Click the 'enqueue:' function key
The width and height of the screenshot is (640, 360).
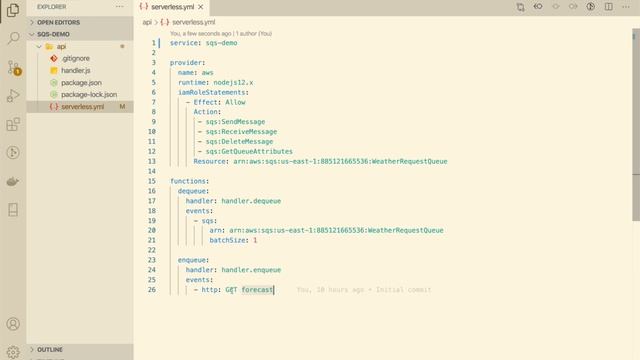pyautogui.click(x=193, y=260)
